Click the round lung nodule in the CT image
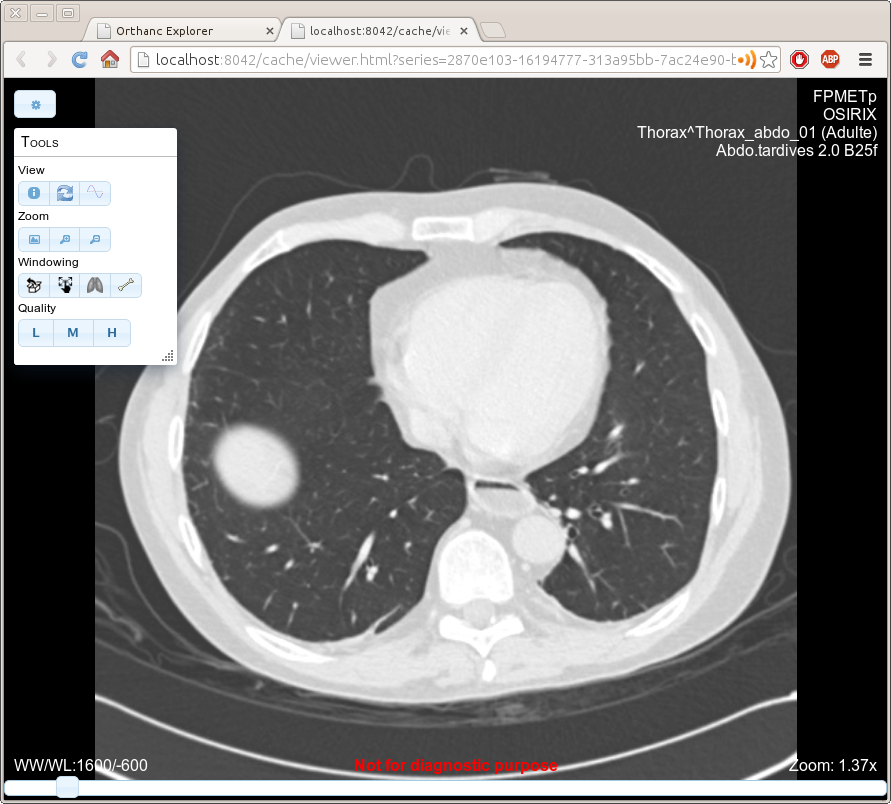This screenshot has height=804, width=891. point(256,465)
